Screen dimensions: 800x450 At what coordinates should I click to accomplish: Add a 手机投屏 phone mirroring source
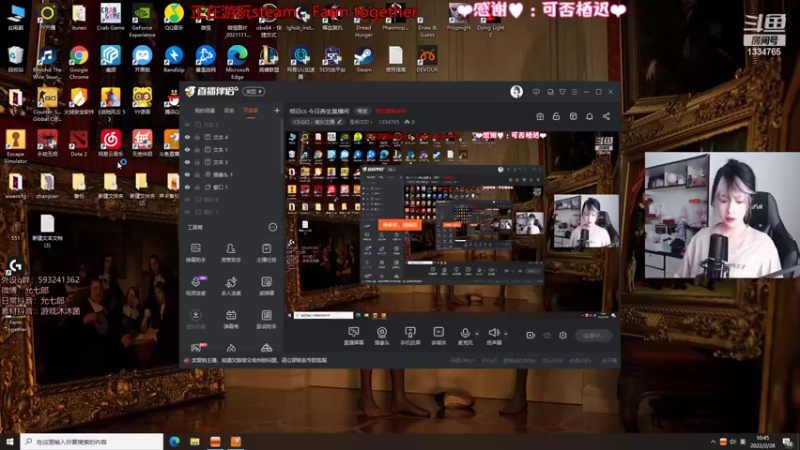[x=410, y=336]
